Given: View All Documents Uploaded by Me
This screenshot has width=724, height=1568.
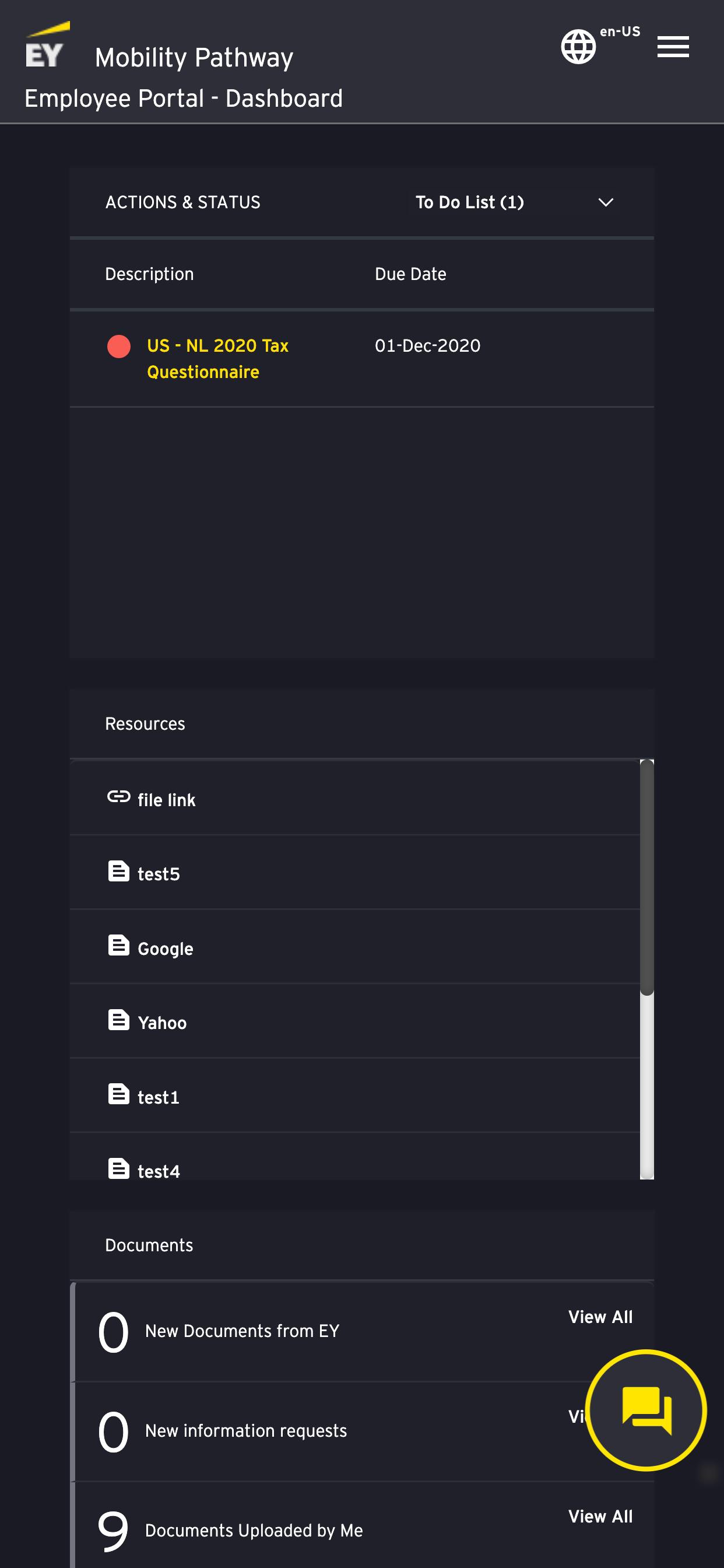Looking at the screenshot, I should pyautogui.click(x=600, y=1516).
